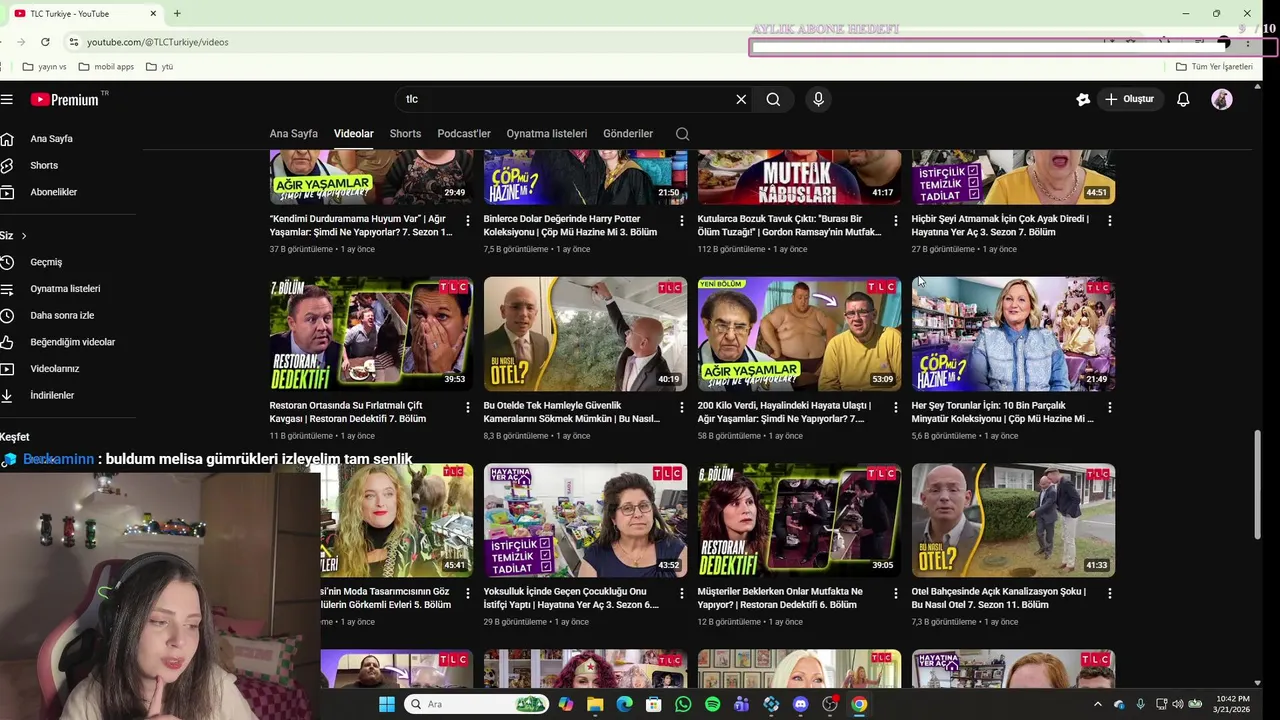Switch to the Ana Sayfa channel tab
The width and height of the screenshot is (1280, 720).
click(293, 134)
